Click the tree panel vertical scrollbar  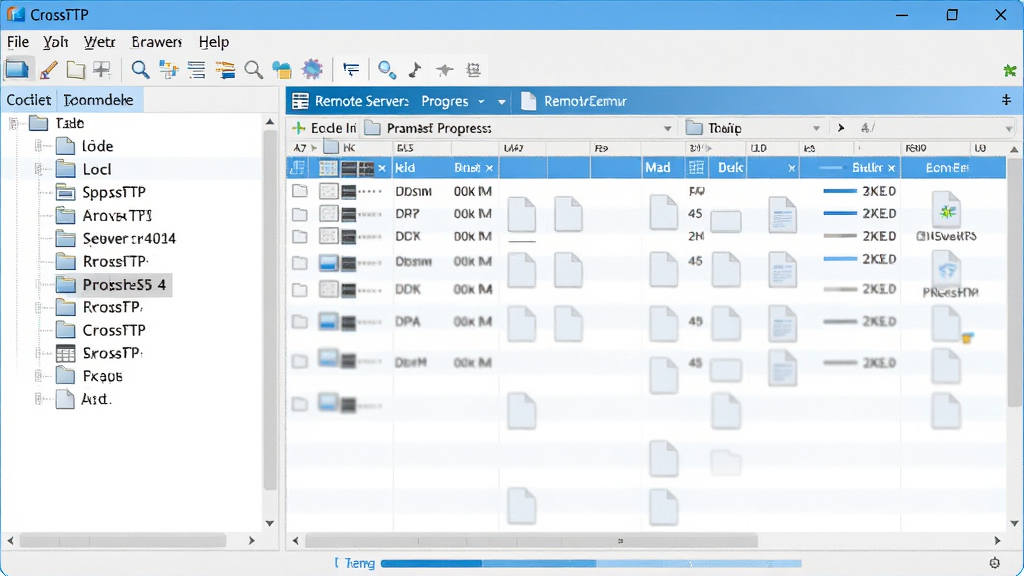pyautogui.click(x=270, y=310)
